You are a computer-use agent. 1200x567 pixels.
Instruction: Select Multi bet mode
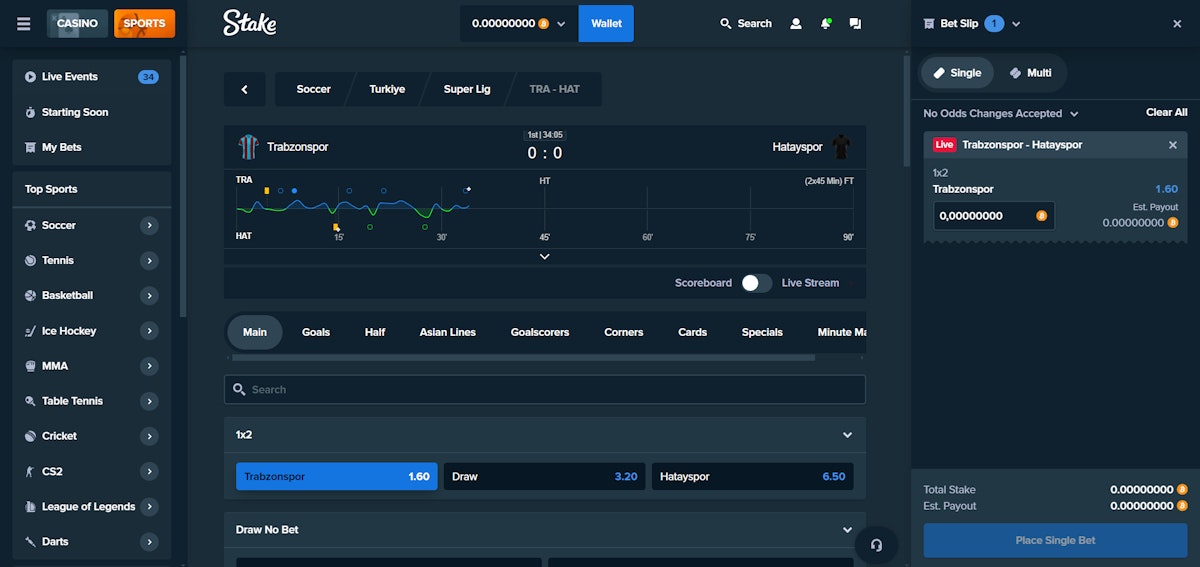[x=1030, y=73]
